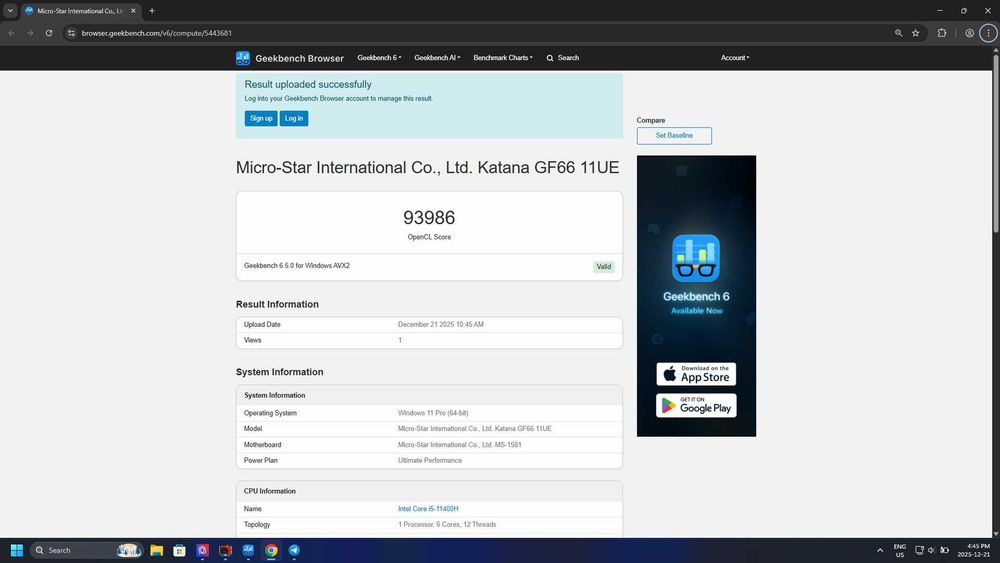
Task: Click the Geekbench Browser logo icon
Action: (243, 58)
